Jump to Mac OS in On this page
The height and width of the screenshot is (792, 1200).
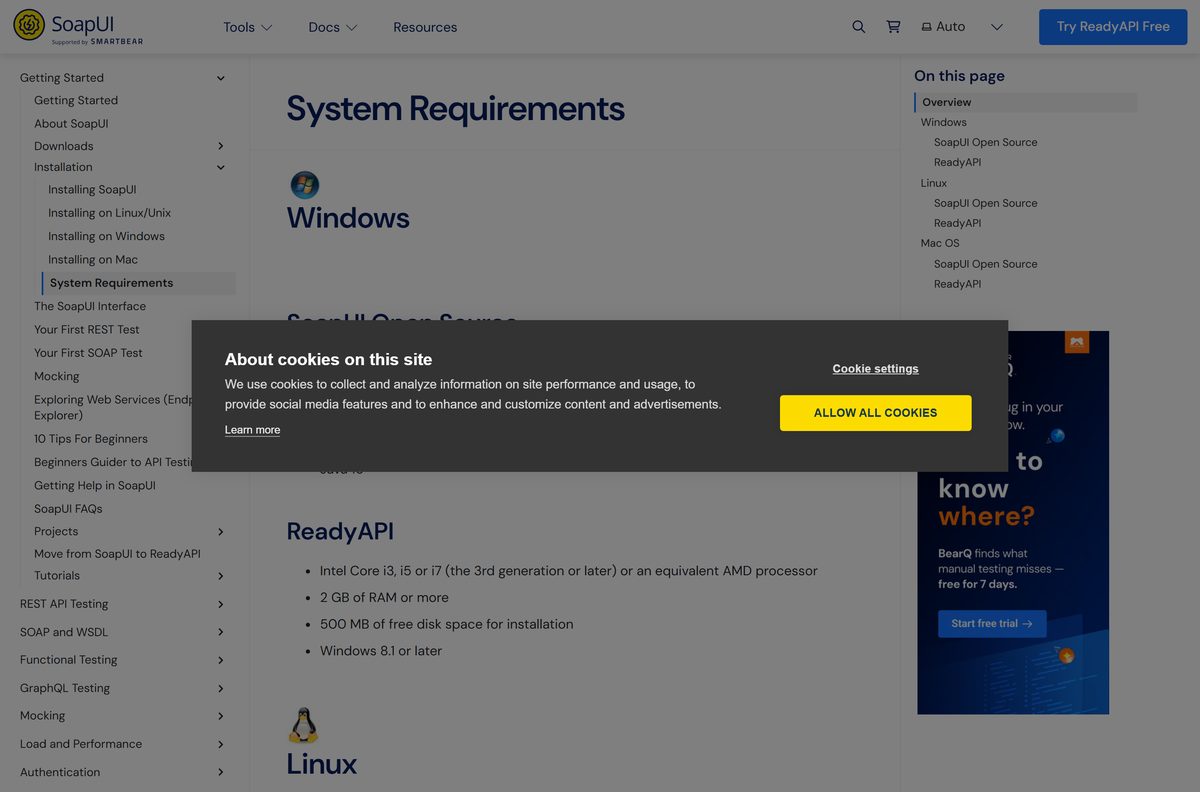(939, 243)
